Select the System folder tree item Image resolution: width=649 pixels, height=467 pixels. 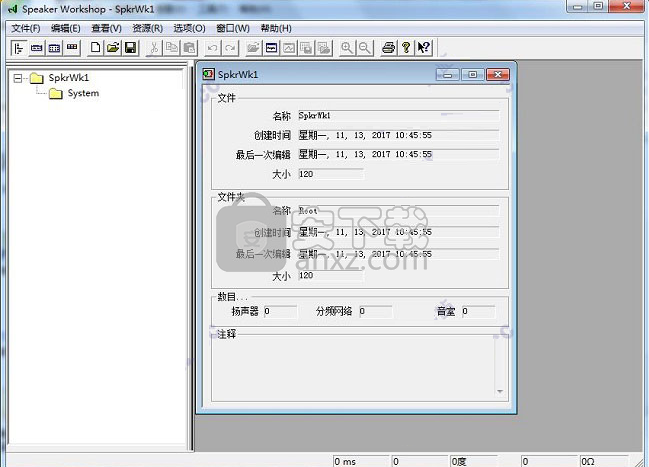(83, 93)
